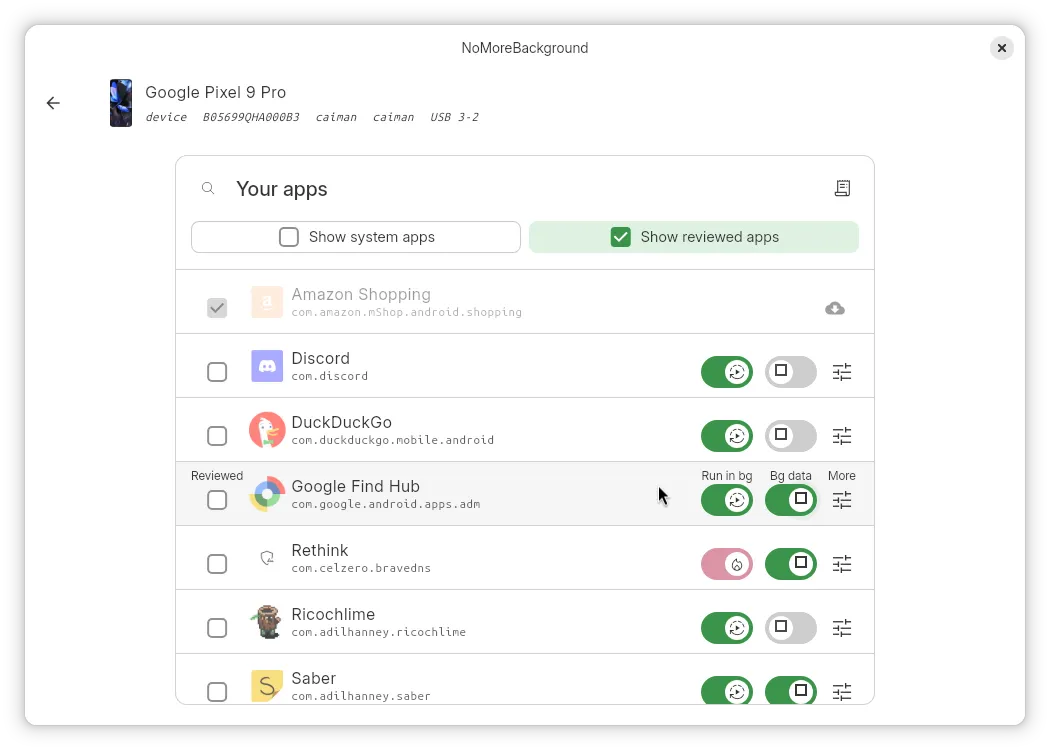Toggle Saber background data switch

click(791, 690)
